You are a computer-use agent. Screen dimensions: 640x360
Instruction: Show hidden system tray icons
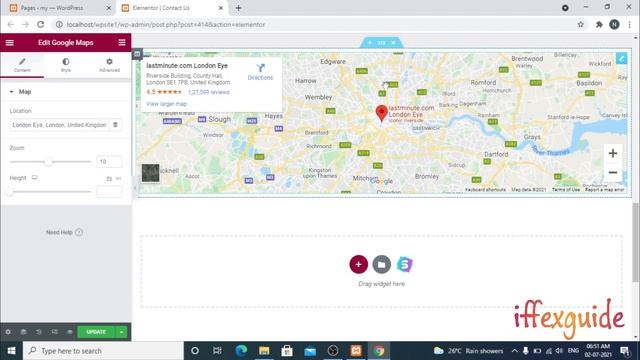click(x=514, y=351)
